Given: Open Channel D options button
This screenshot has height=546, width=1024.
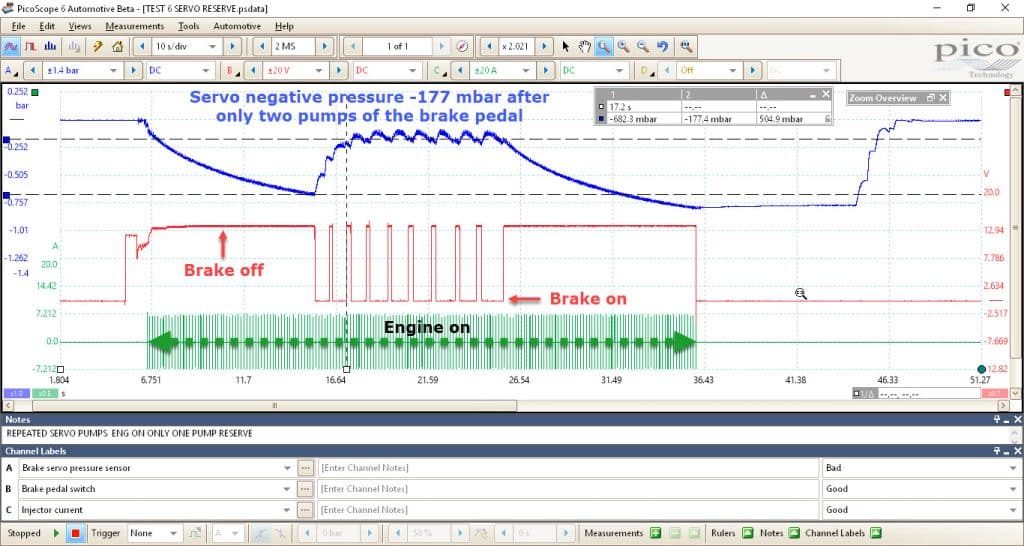Looking at the screenshot, I should click(x=646, y=71).
